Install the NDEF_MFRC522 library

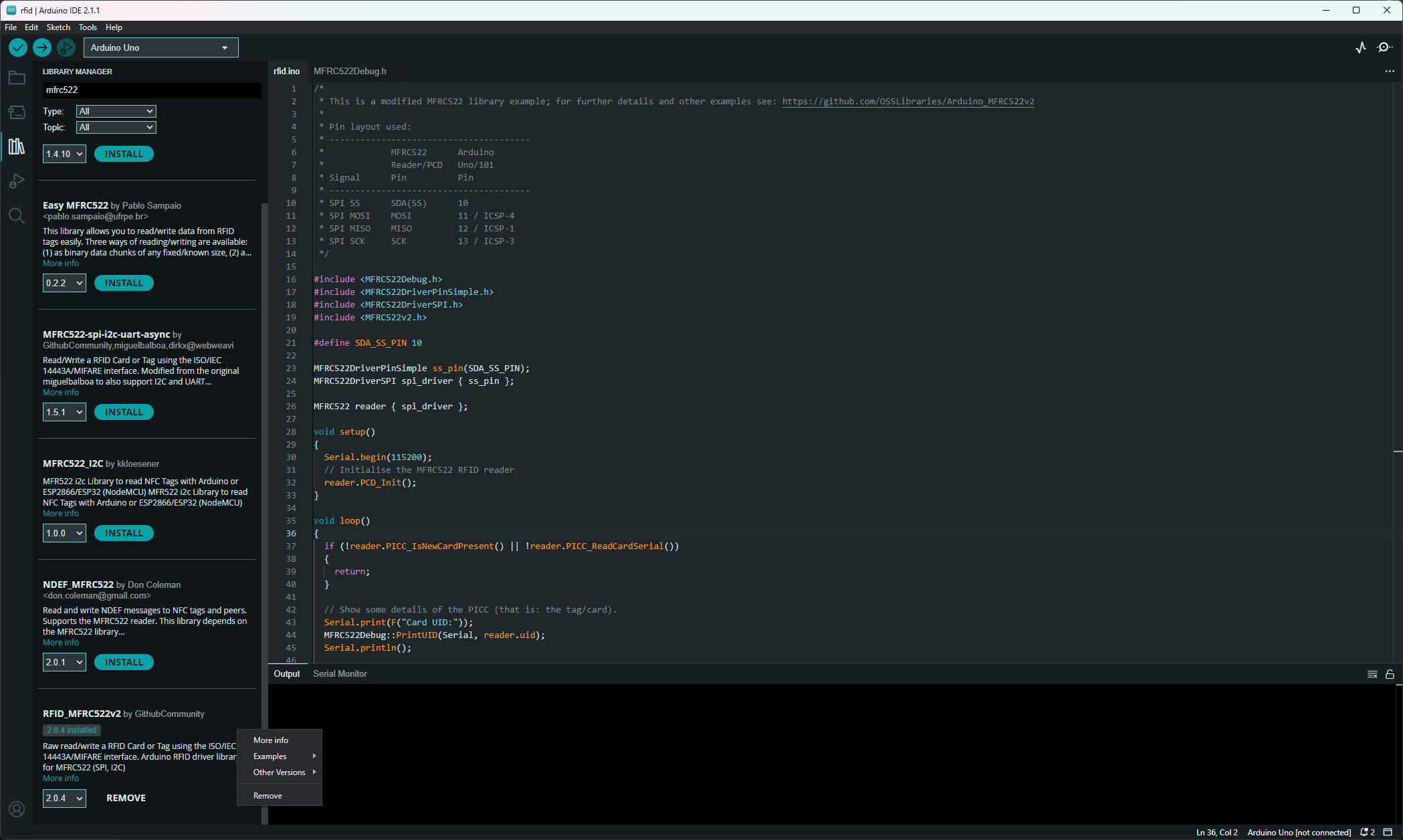(124, 661)
